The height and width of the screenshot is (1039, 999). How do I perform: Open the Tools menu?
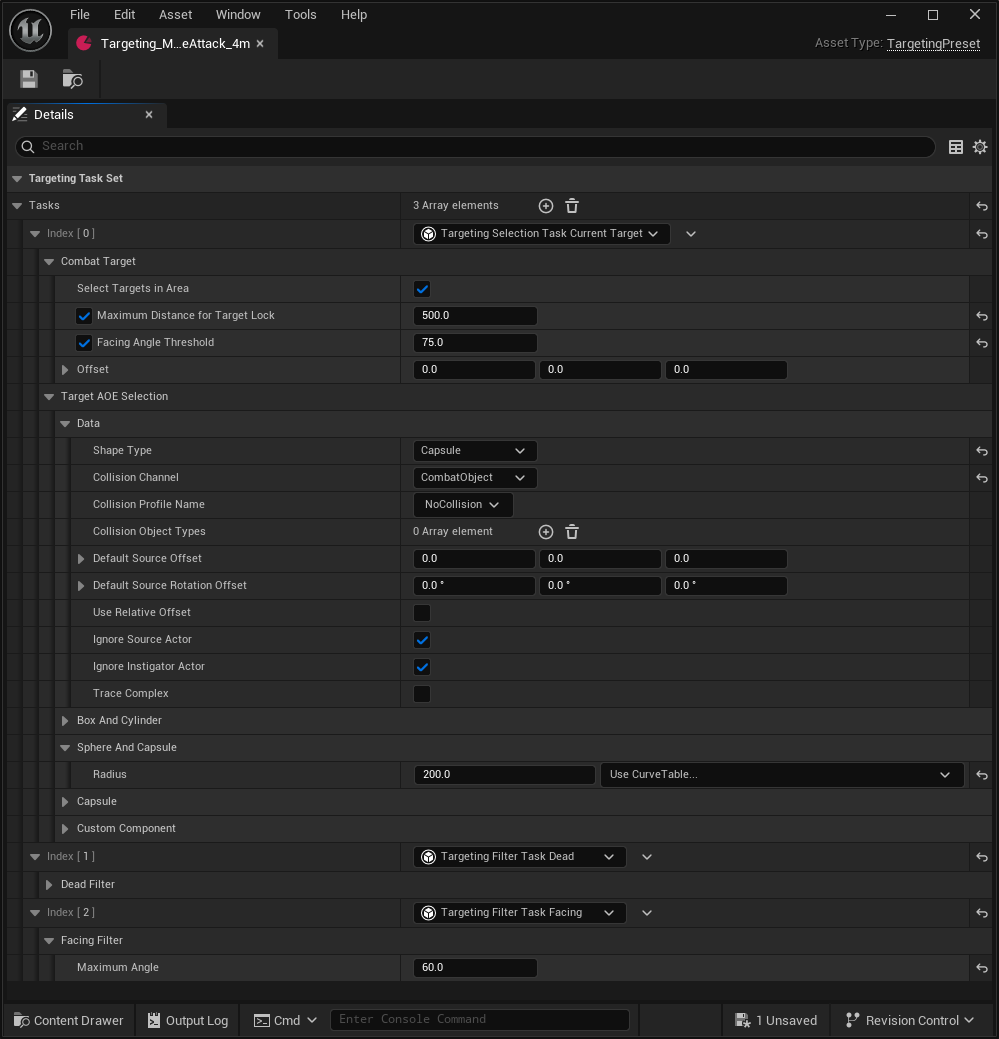pos(301,15)
